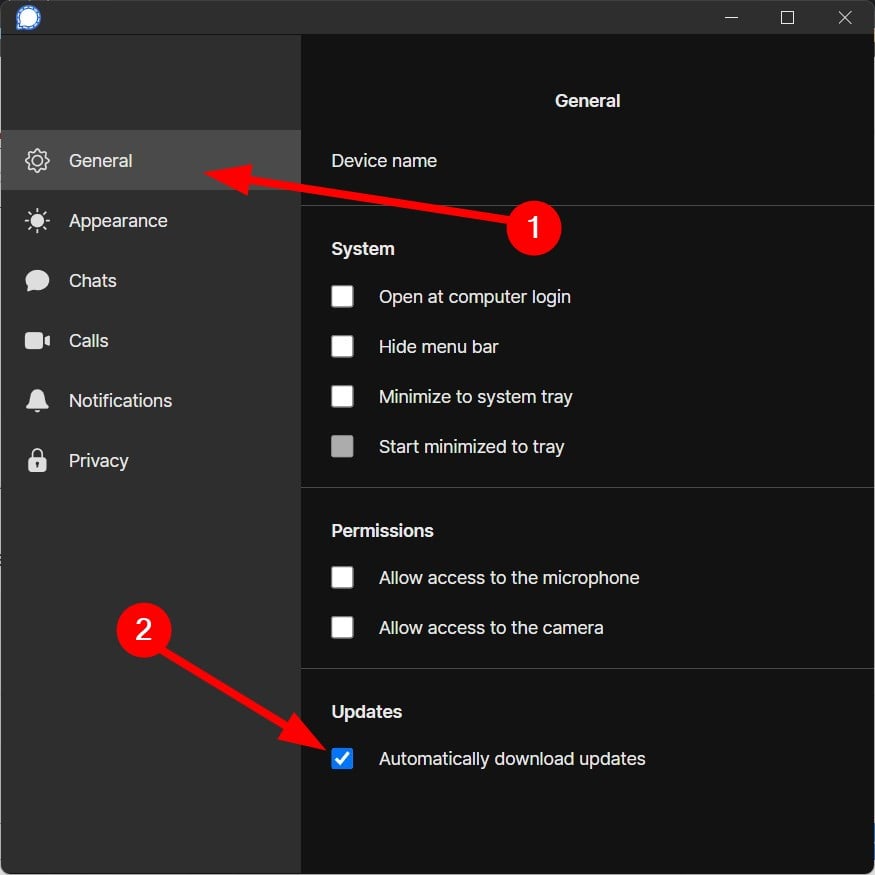Minimize the settings window

coord(732,17)
